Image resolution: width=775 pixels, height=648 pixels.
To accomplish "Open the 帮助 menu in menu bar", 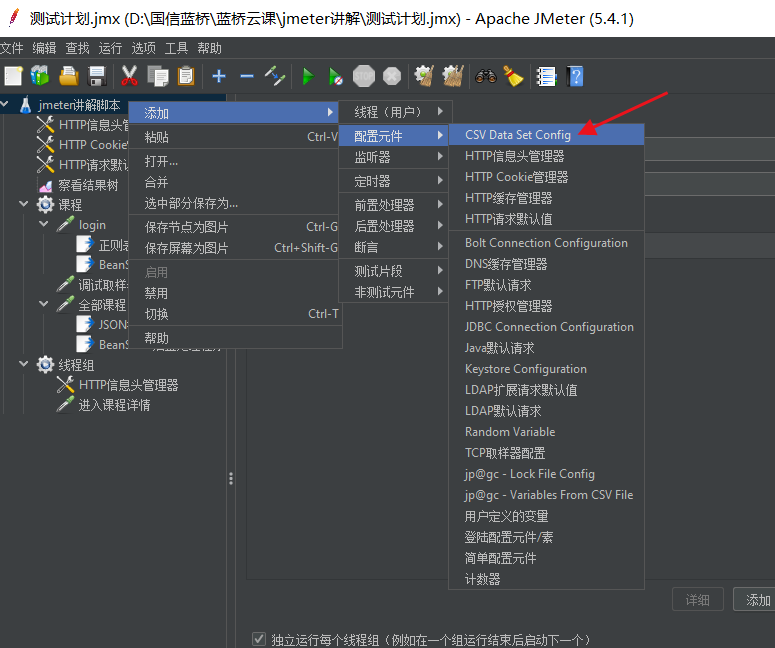I will (x=209, y=48).
